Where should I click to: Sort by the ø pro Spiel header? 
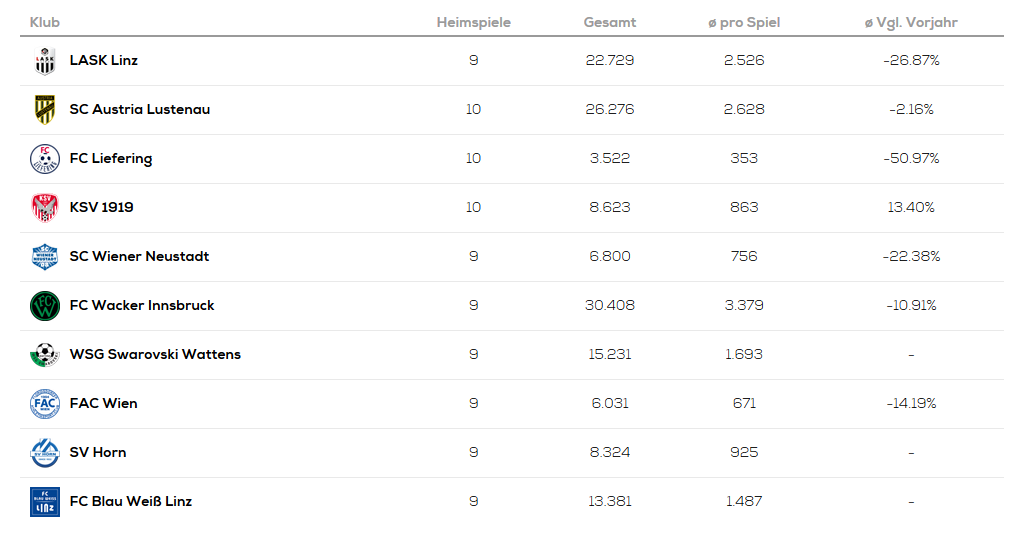pos(743,22)
